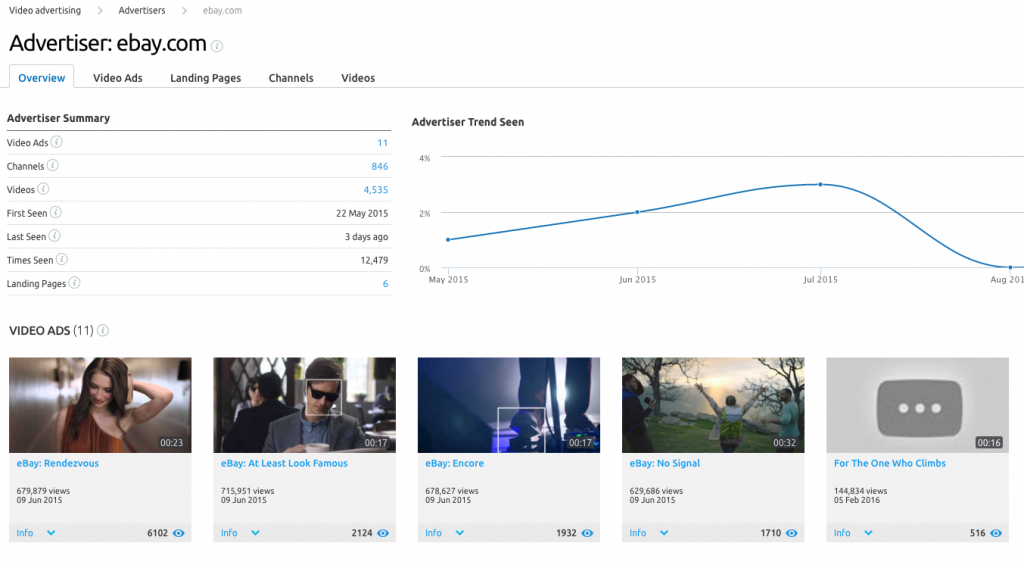Select the Overview tab

tap(42, 78)
